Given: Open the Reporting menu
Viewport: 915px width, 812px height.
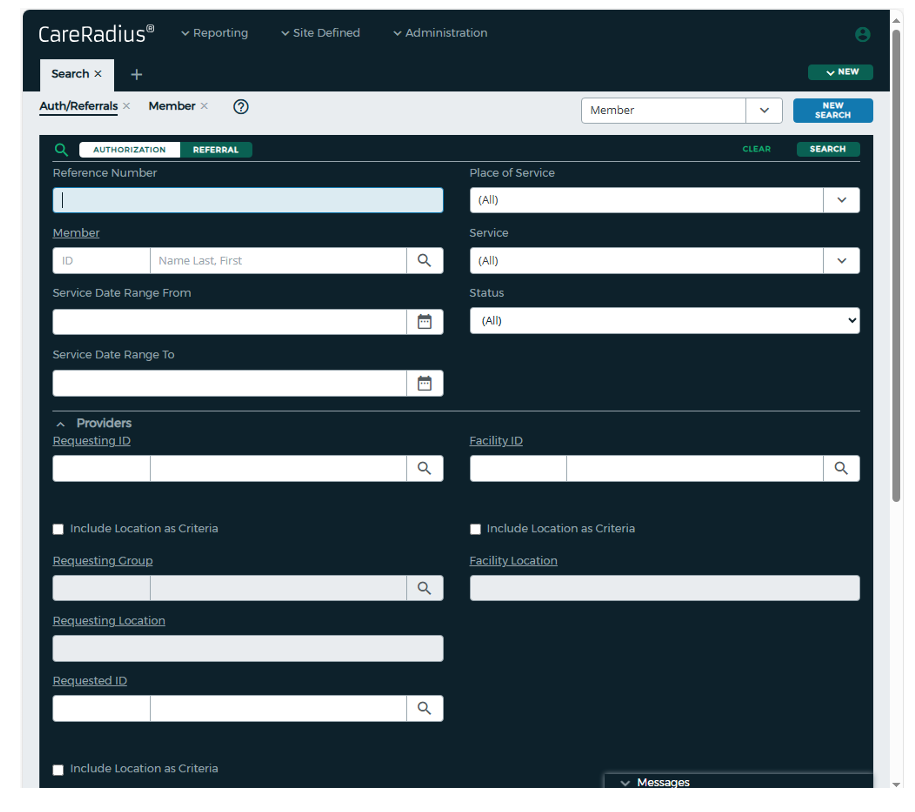Looking at the screenshot, I should pos(214,33).
